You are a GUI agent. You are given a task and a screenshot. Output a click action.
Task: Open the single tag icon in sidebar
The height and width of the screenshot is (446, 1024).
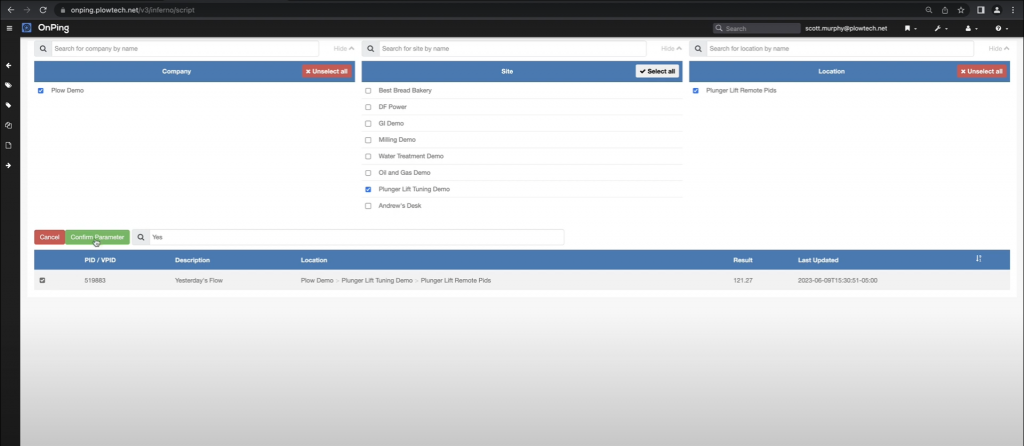pyautogui.click(x=8, y=105)
